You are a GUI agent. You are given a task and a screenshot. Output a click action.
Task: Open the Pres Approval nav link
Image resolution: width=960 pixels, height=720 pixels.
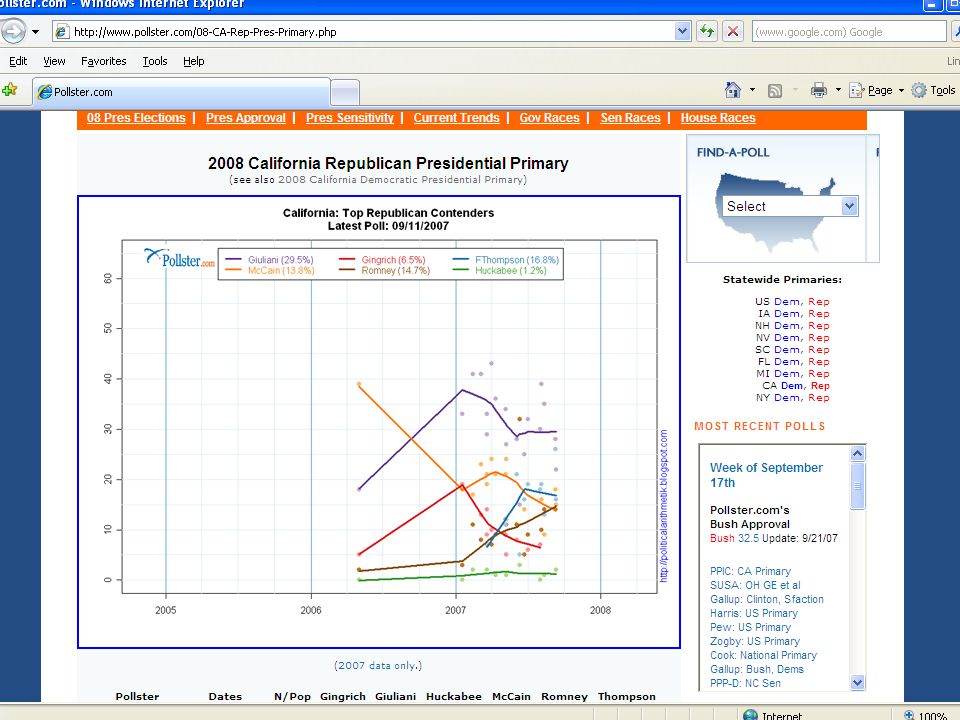(x=246, y=118)
